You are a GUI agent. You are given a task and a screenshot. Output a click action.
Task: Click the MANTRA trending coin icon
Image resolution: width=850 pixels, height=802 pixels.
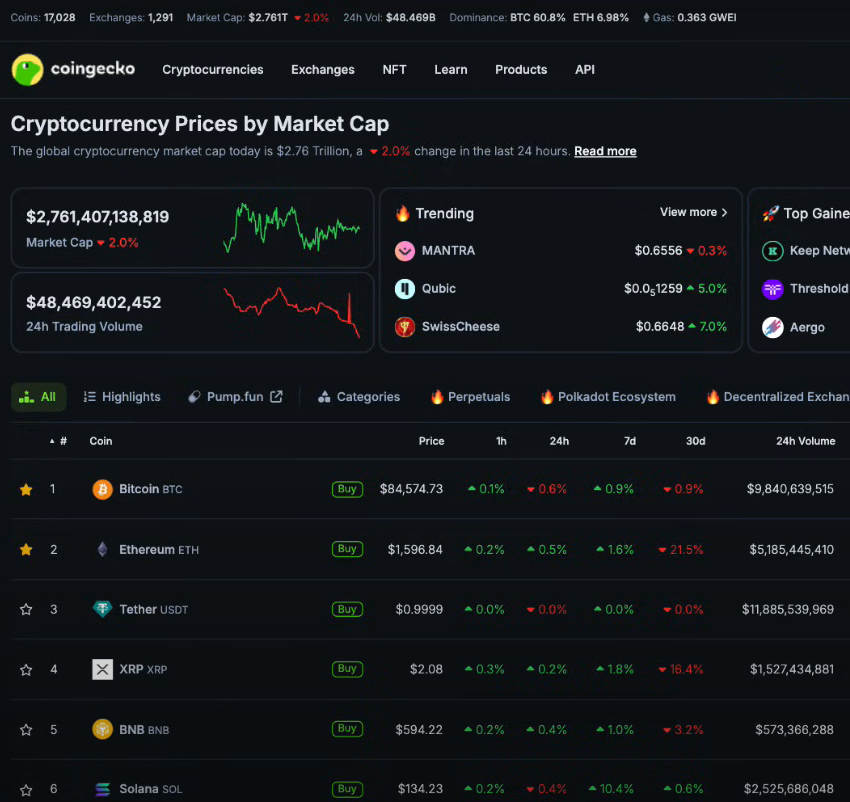[405, 251]
